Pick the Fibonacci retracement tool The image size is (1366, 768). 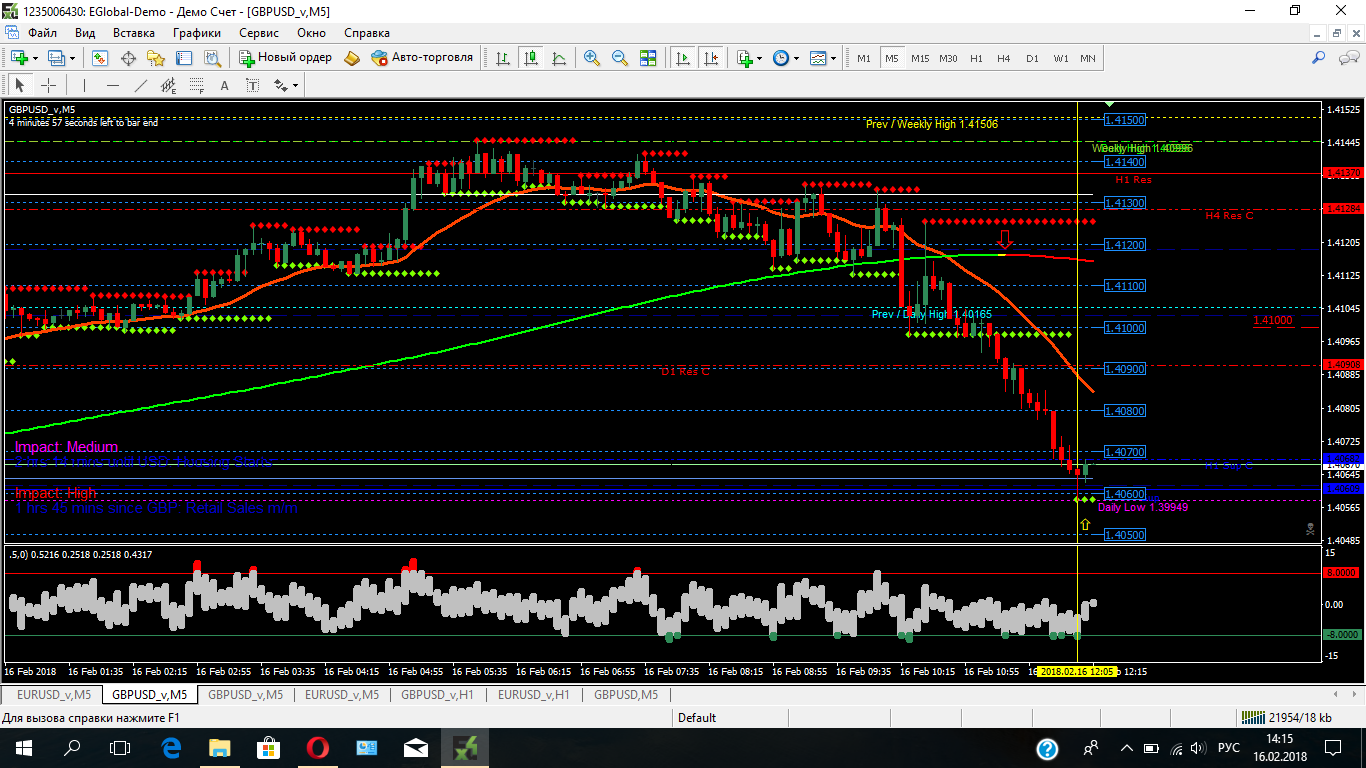196,85
